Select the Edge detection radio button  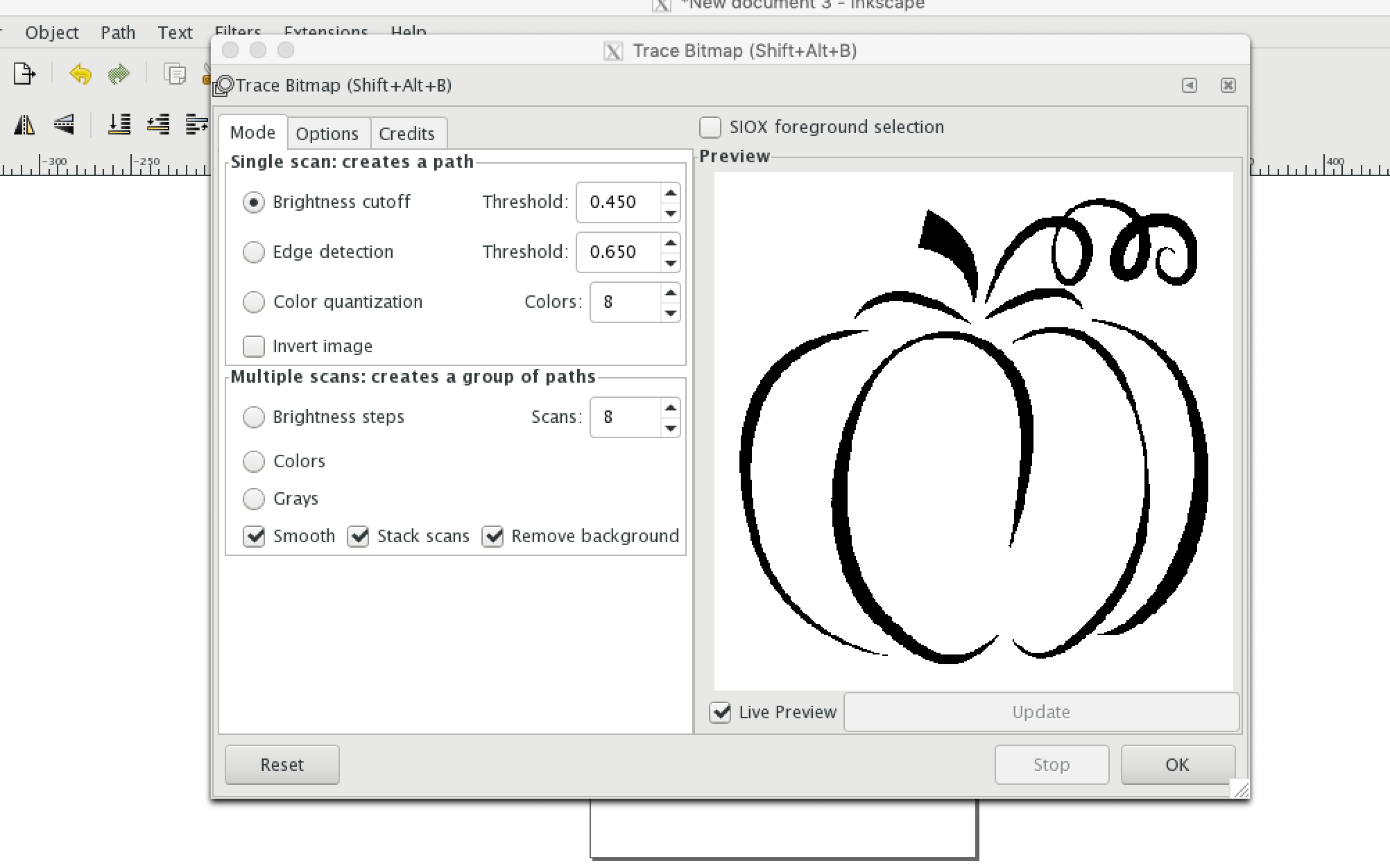click(254, 252)
